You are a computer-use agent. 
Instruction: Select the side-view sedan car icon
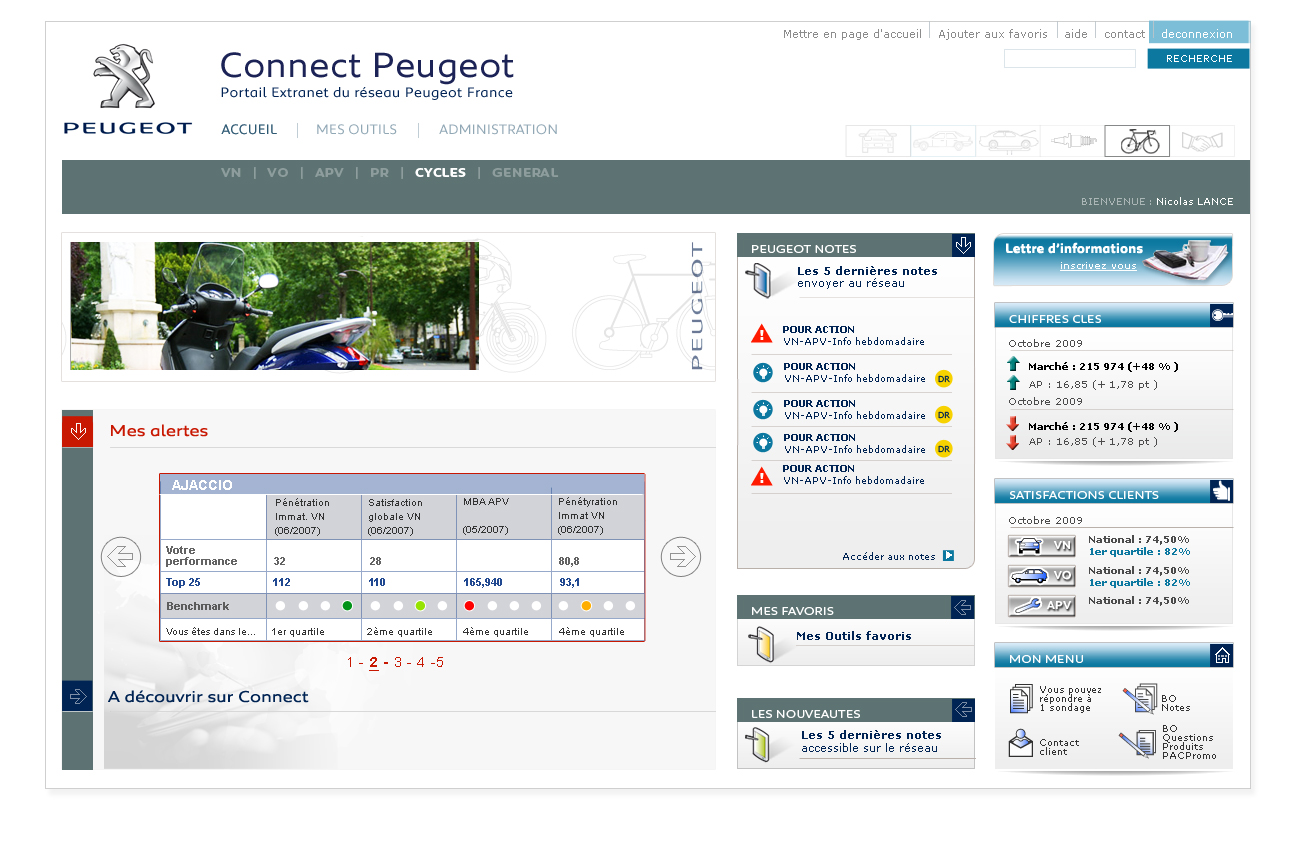[943, 141]
